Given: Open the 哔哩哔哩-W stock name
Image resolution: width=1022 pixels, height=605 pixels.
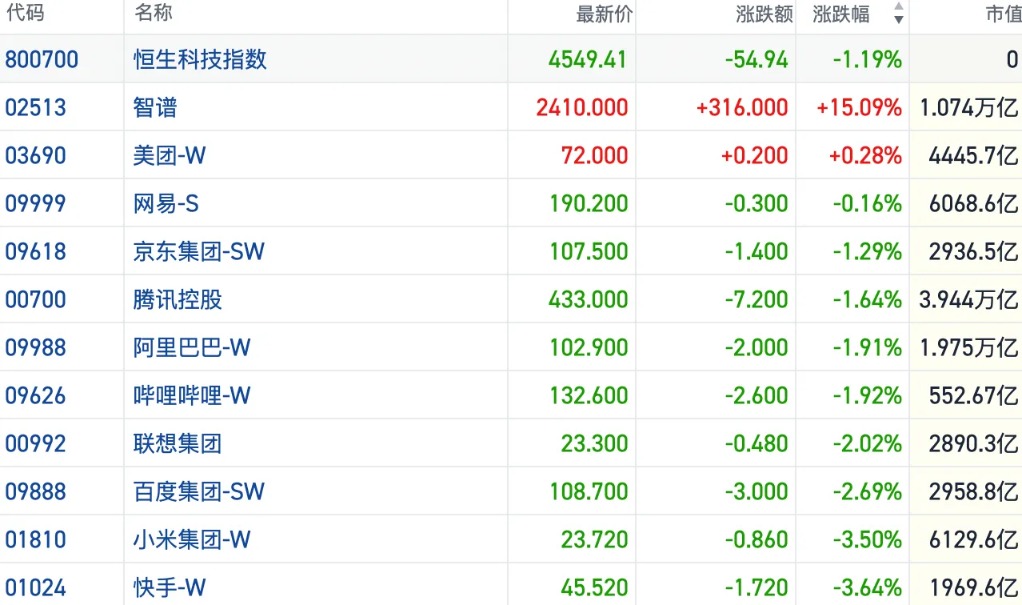Looking at the screenshot, I should [x=192, y=396].
